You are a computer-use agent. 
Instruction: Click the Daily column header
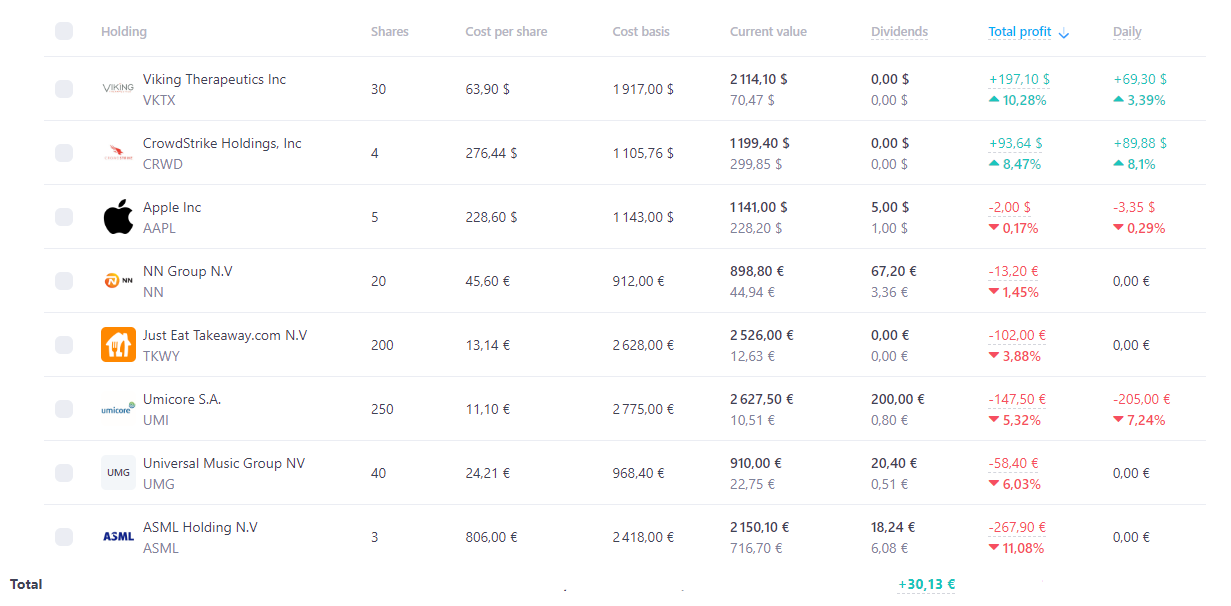1127,32
